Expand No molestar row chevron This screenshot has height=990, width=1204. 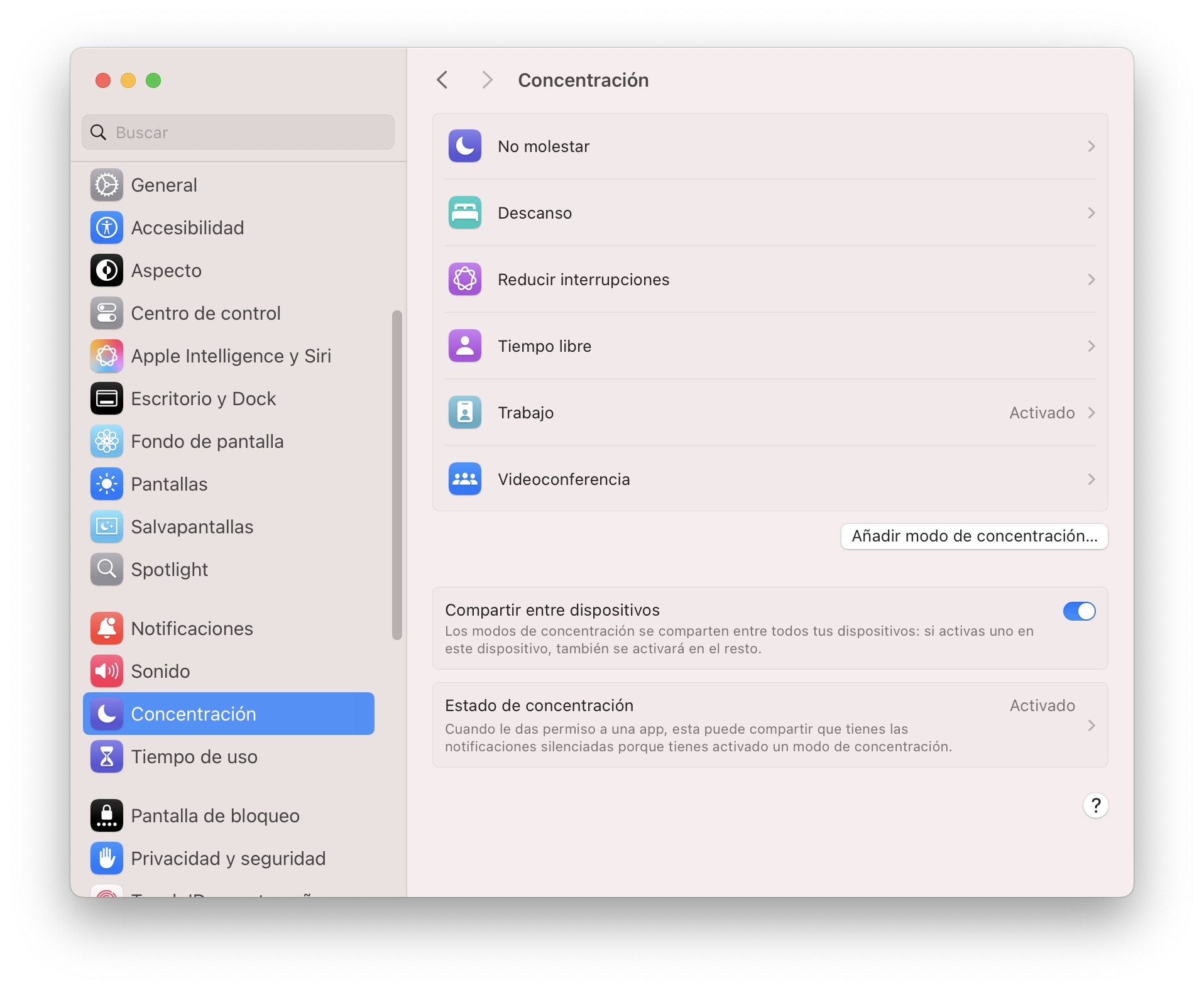click(1092, 146)
